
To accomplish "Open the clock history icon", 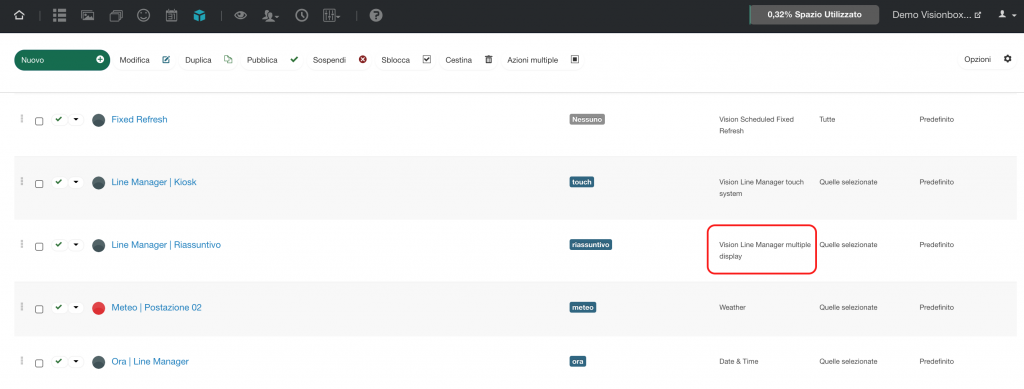I will click(x=302, y=16).
